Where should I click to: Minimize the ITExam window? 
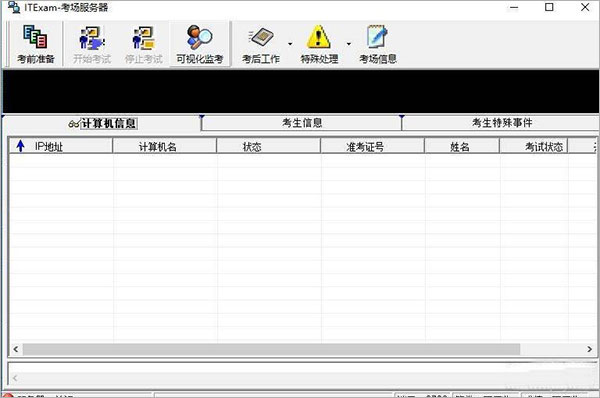coord(514,7)
